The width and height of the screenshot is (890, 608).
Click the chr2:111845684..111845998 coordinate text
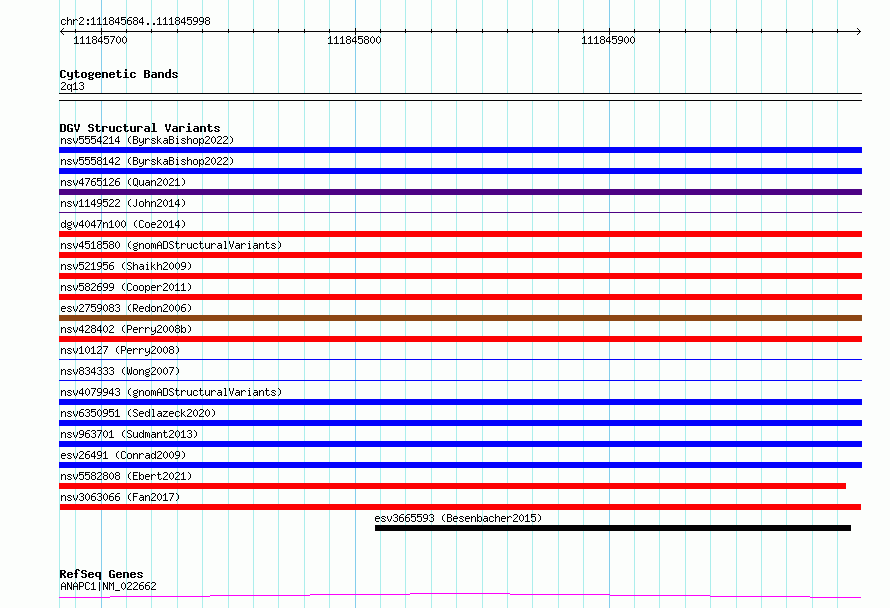(135, 21)
